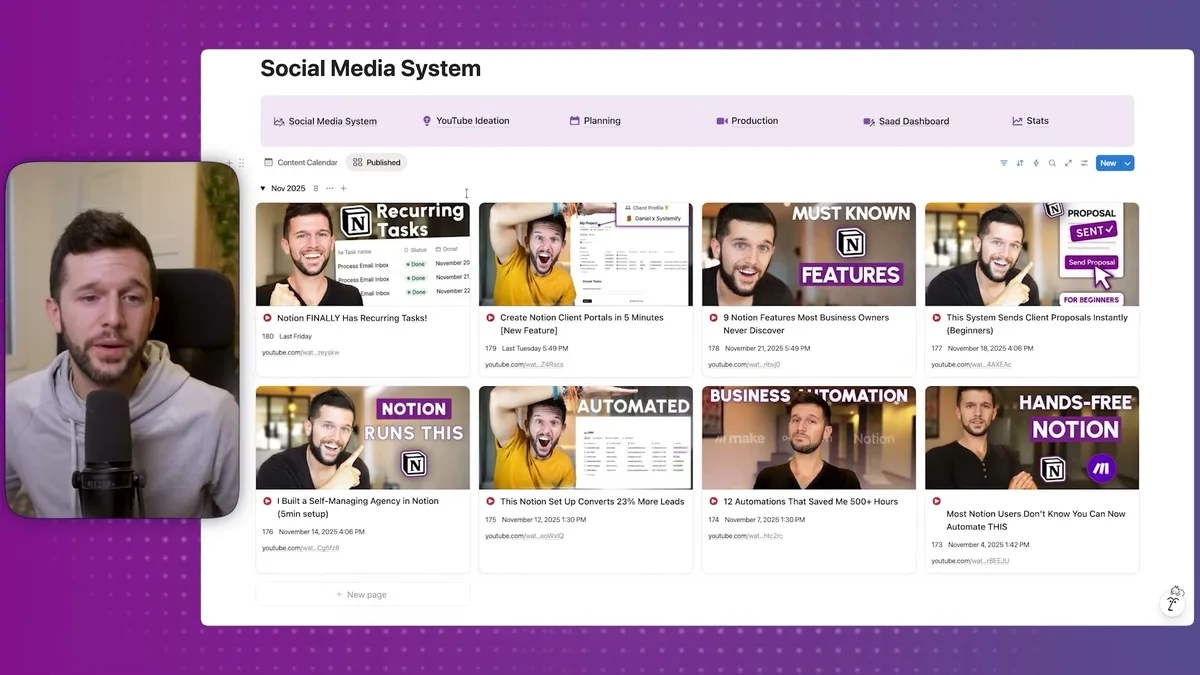Select the gallery icon beside Published
This screenshot has width=1200, height=675.
click(357, 162)
